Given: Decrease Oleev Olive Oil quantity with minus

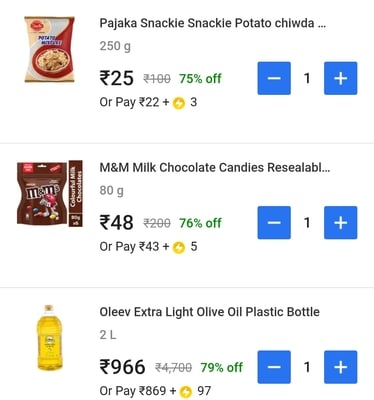Looking at the screenshot, I should [274, 367].
